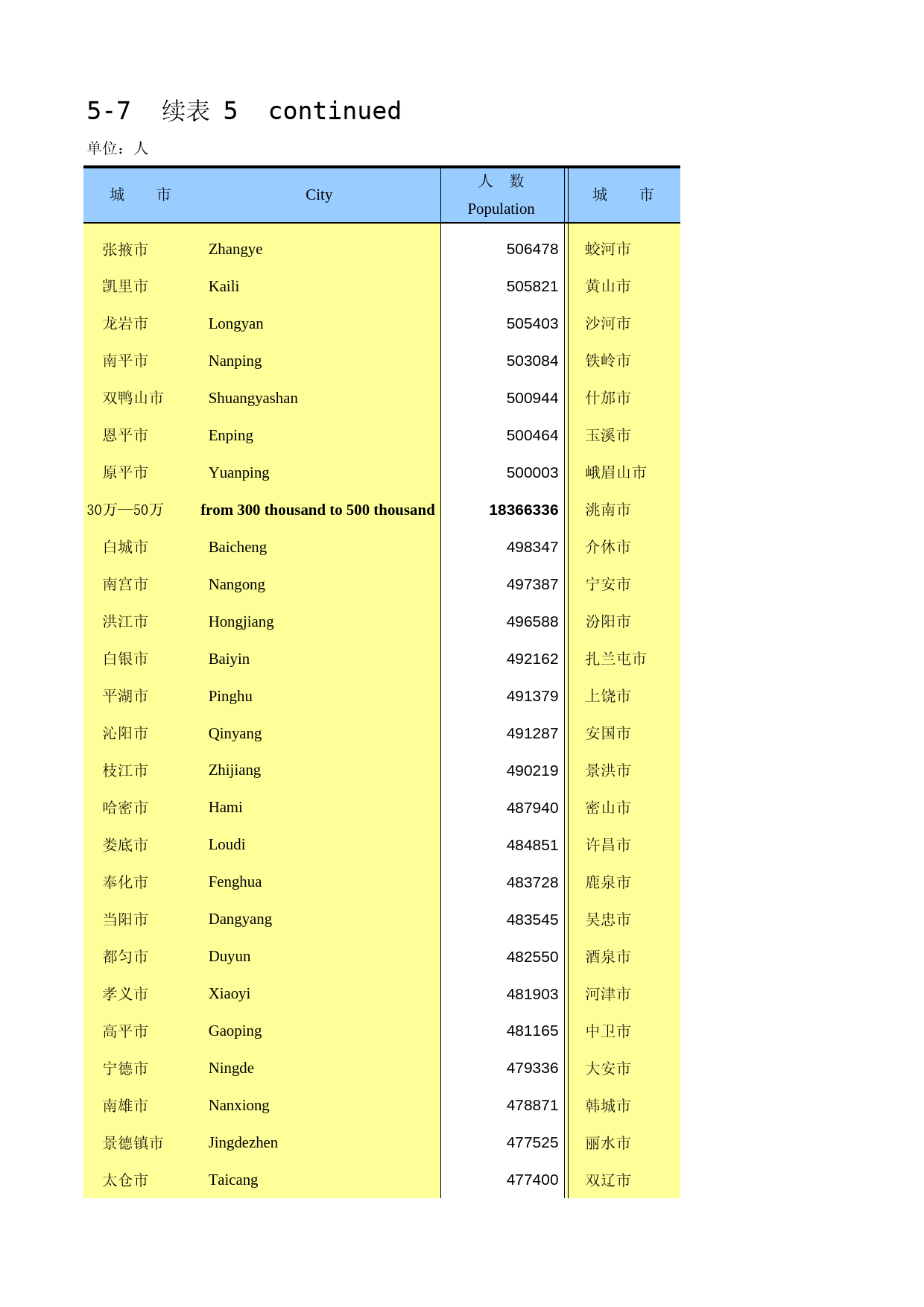Select 'from 300 thousand to 500 thousand' heading

pyautogui.click(x=317, y=510)
